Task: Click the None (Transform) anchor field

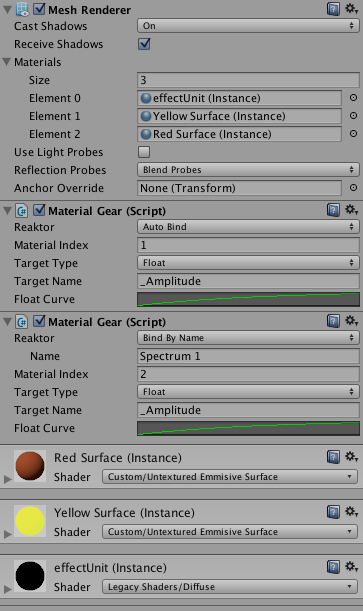Action: tap(240, 188)
